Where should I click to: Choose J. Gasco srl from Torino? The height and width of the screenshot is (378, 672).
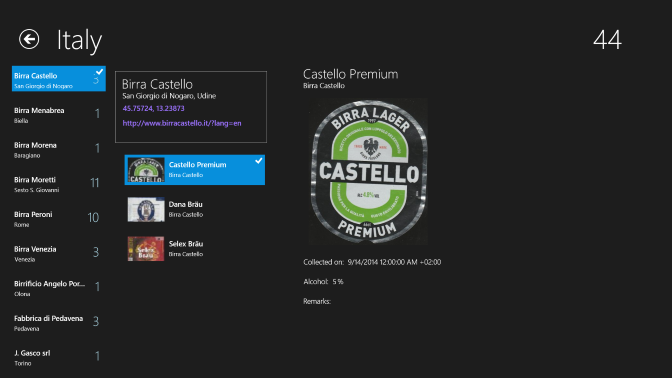coord(59,358)
